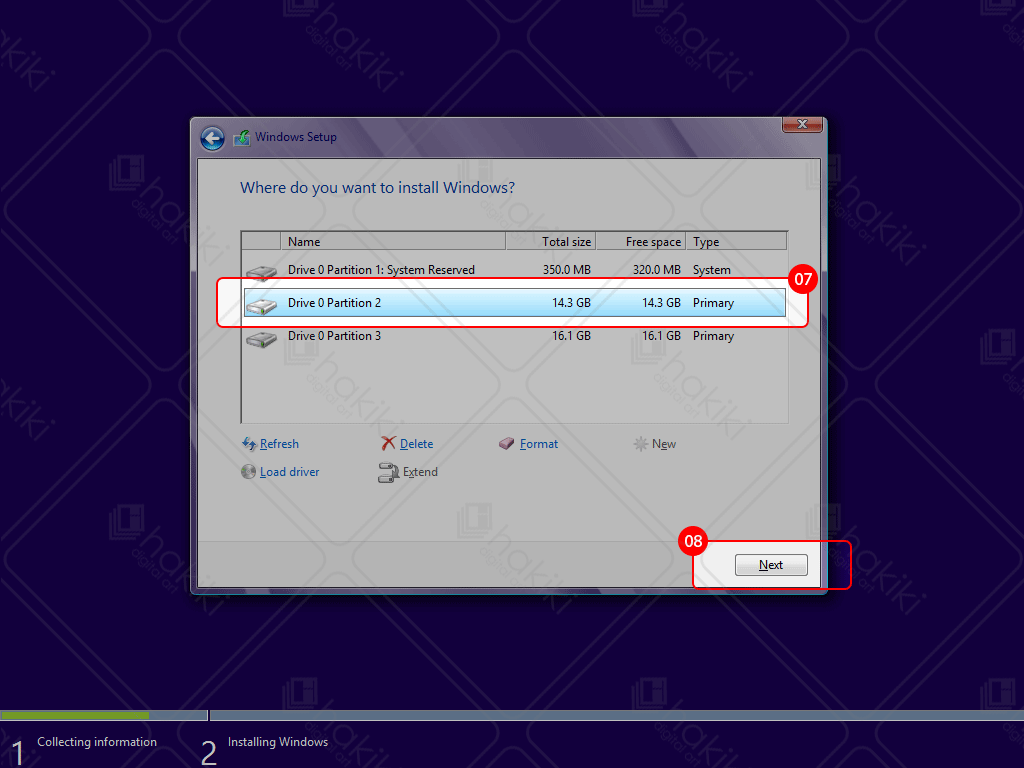Go back using the blue back arrow

pos(212,138)
